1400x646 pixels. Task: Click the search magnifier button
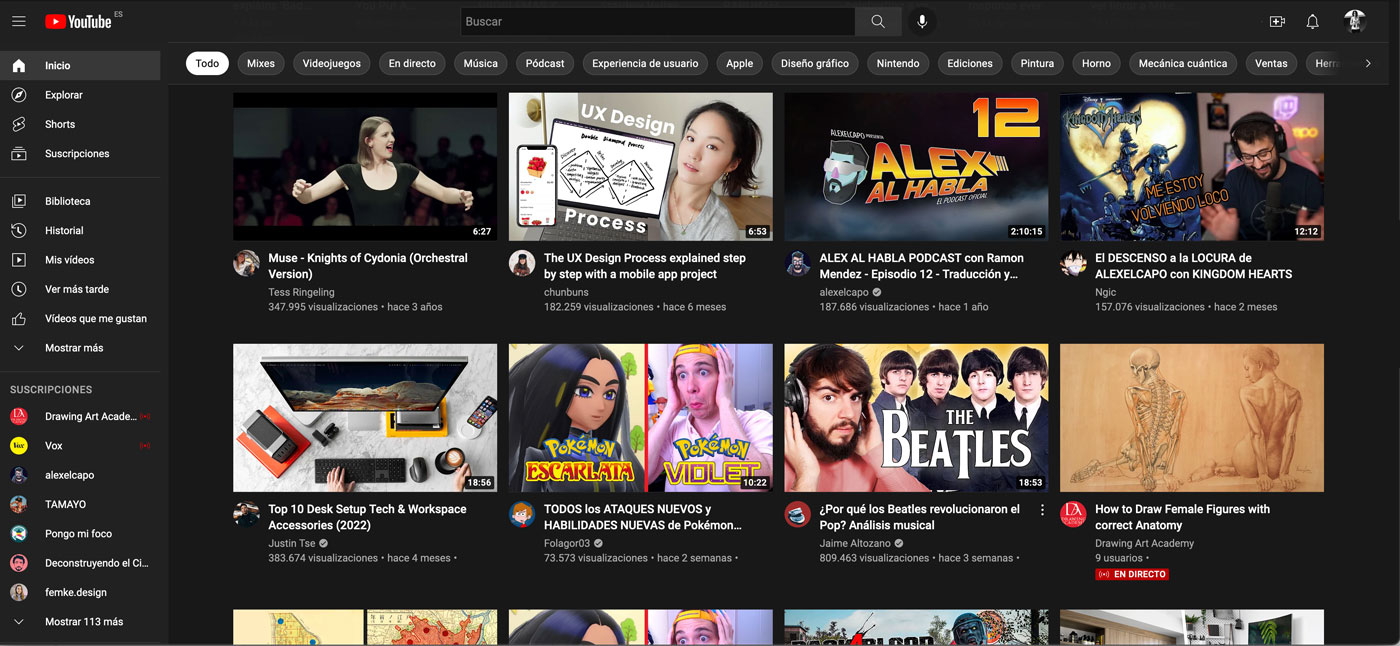click(x=877, y=21)
